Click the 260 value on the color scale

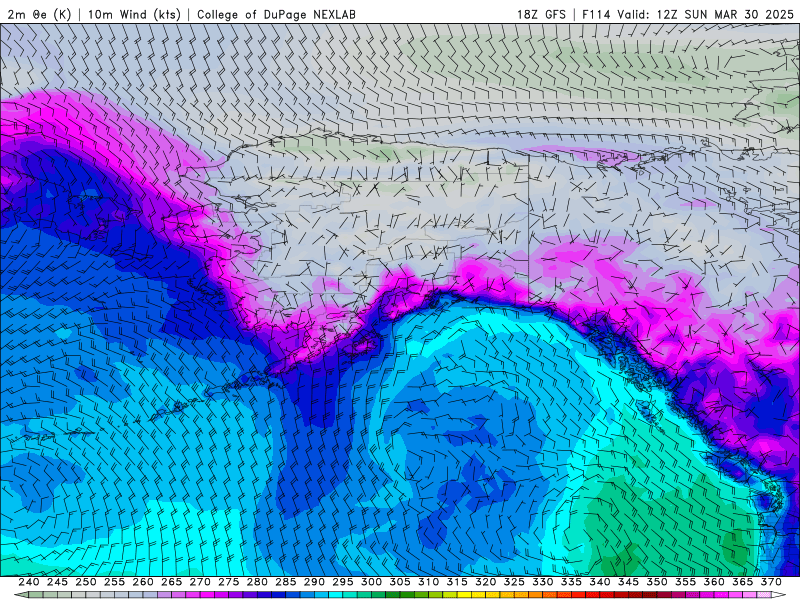coord(143,582)
